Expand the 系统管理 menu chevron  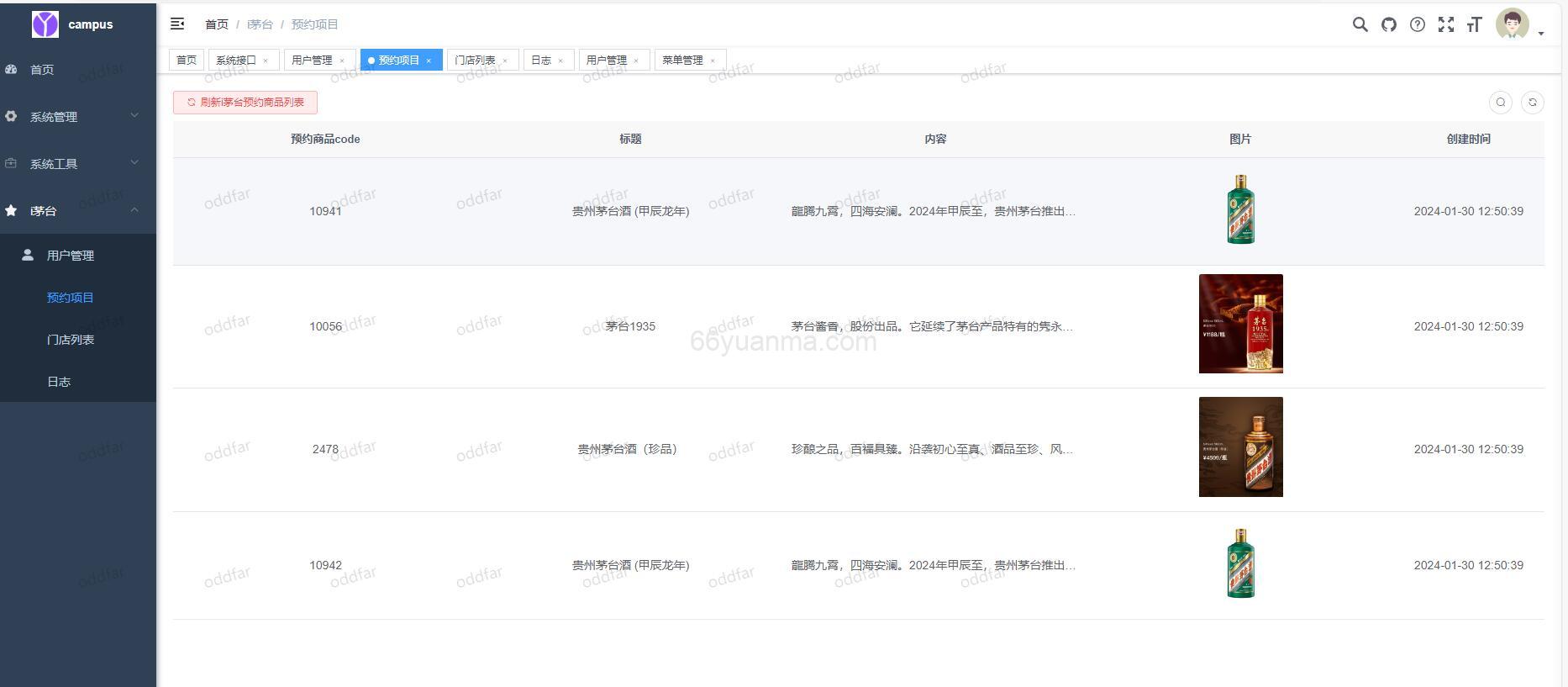(x=134, y=115)
